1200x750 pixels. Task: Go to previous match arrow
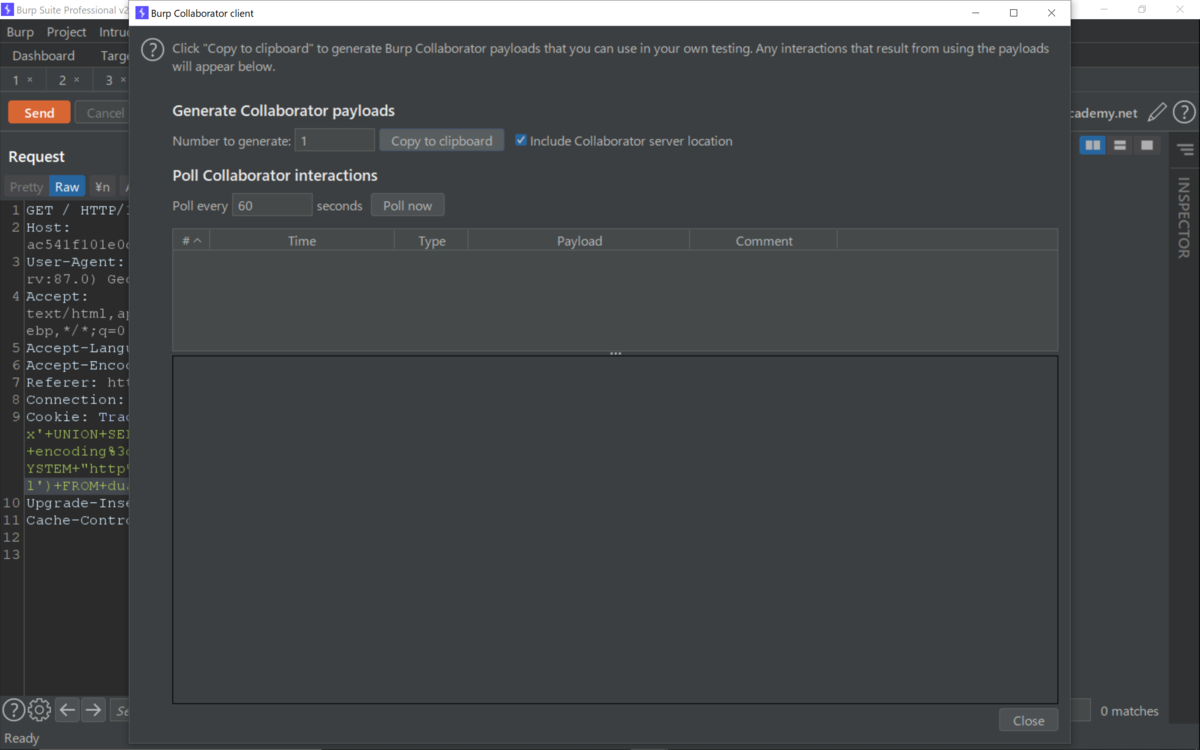(x=67, y=710)
